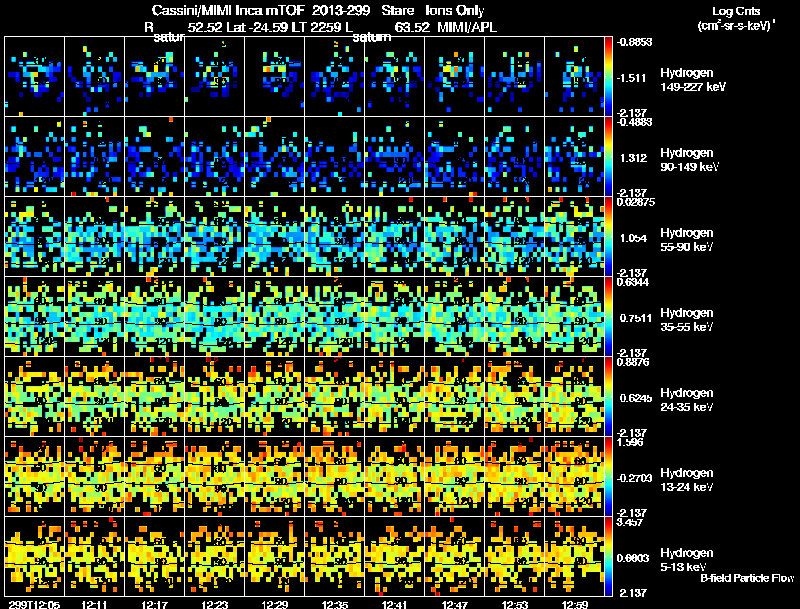Viewport: 800px width, 609px height.
Task: Select the Hydrogen 55-90 keV row label
Action: [x=687, y=240]
